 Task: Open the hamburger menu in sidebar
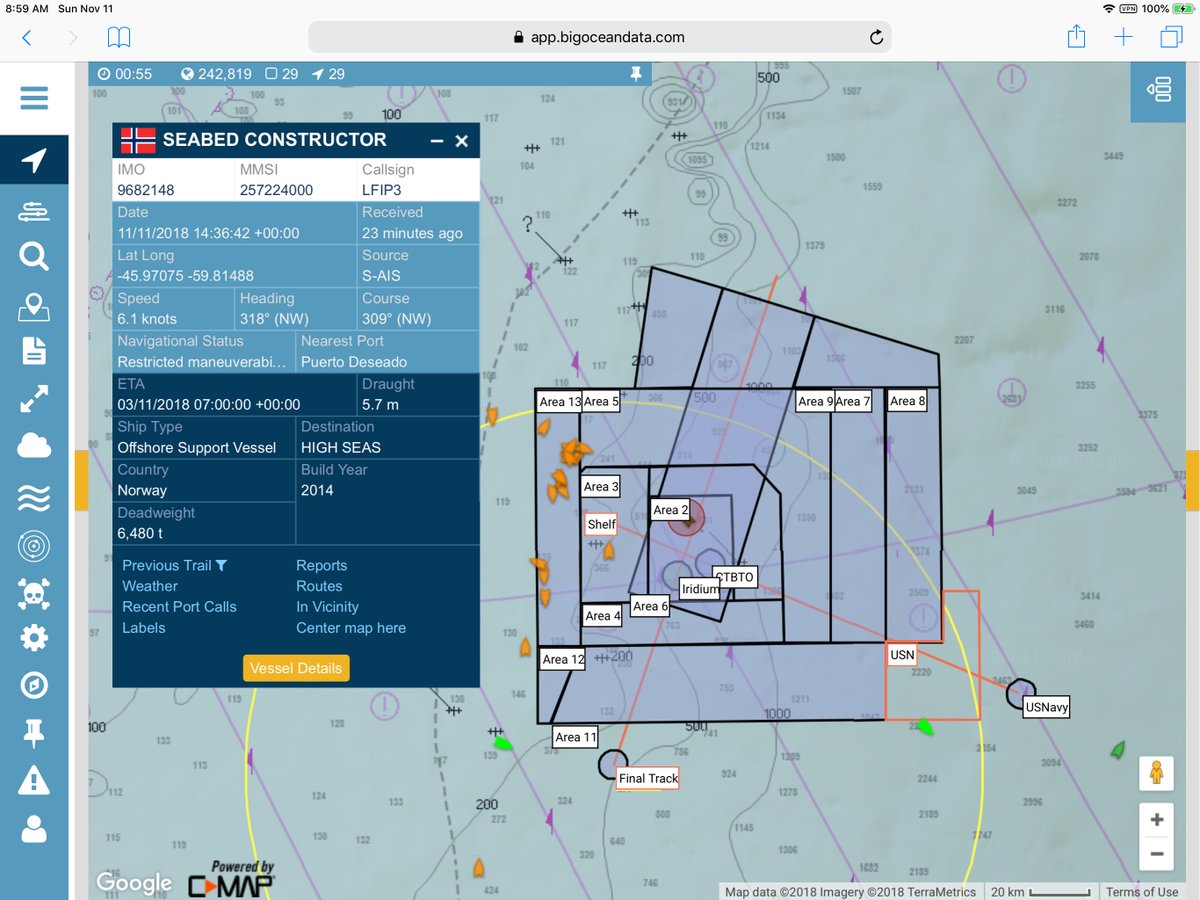pos(34,99)
